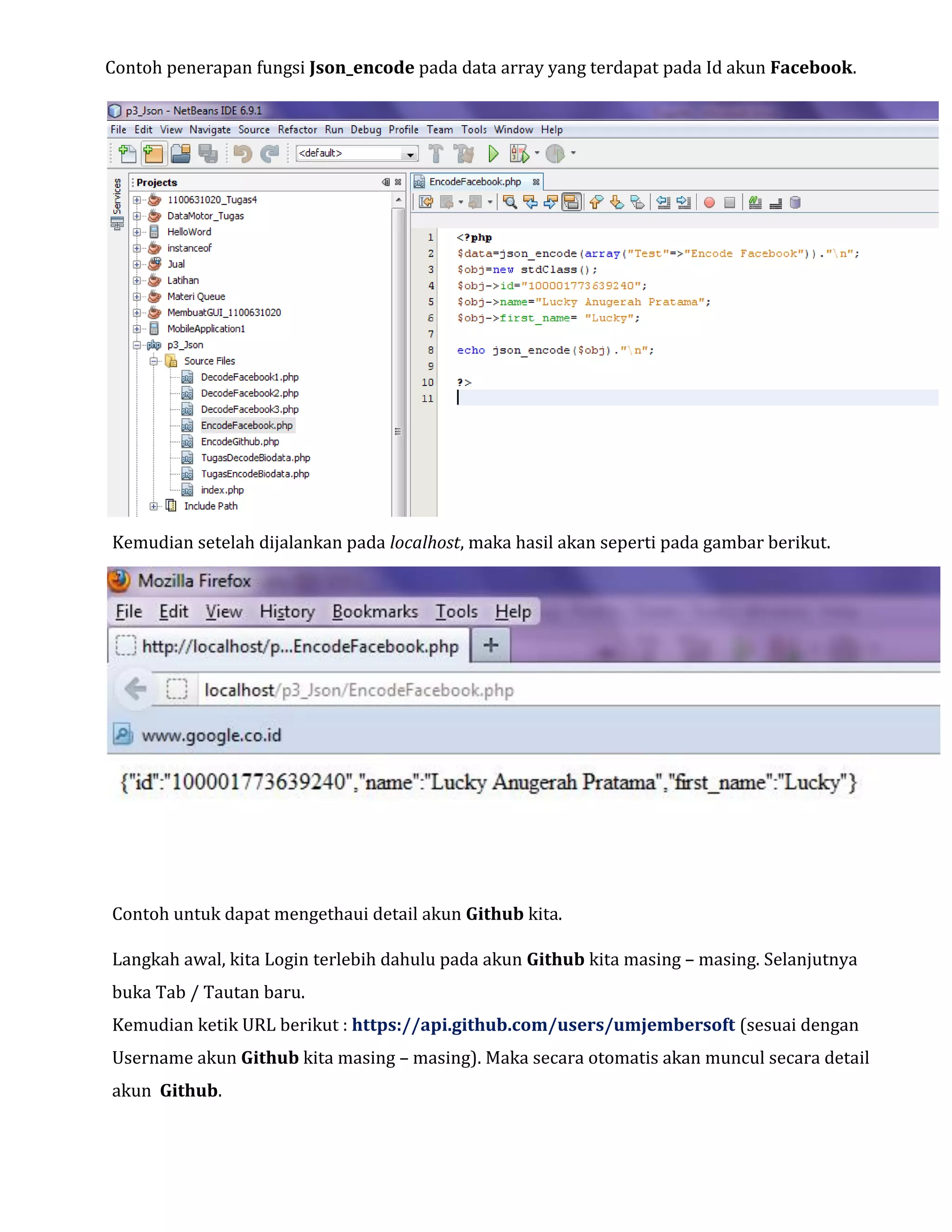
Task: Click the Profile Project icon
Action: click(555, 153)
